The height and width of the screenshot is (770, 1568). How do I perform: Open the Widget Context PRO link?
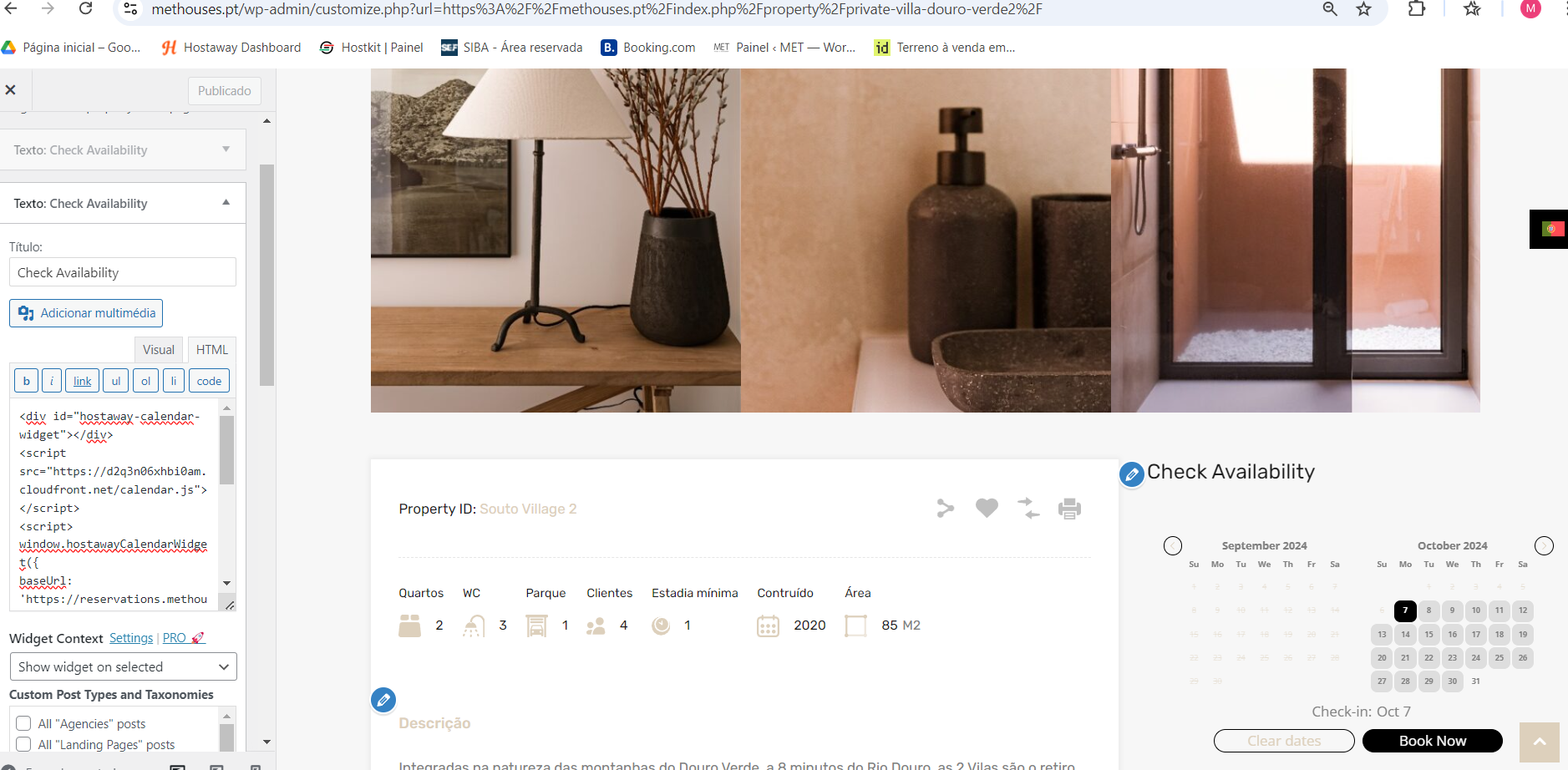183,638
